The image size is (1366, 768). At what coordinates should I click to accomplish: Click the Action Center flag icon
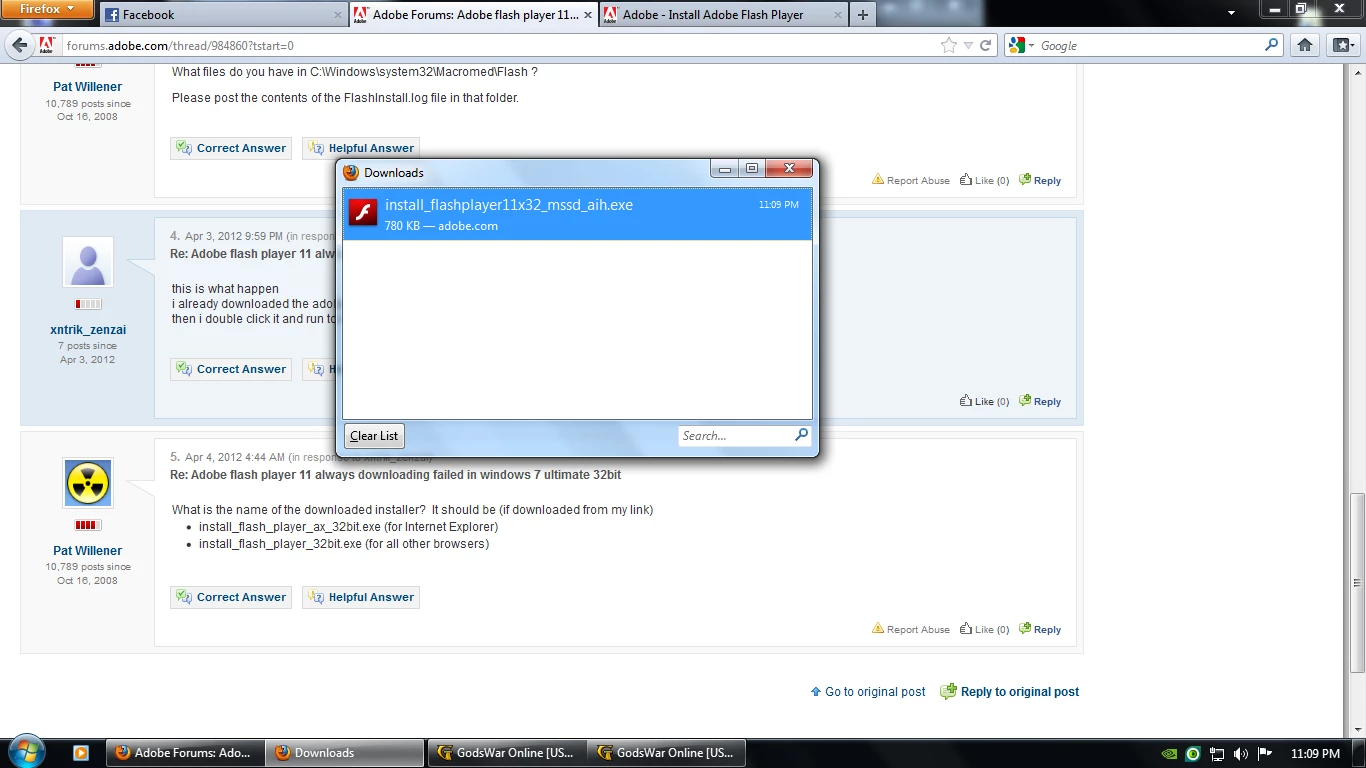(x=1265, y=754)
